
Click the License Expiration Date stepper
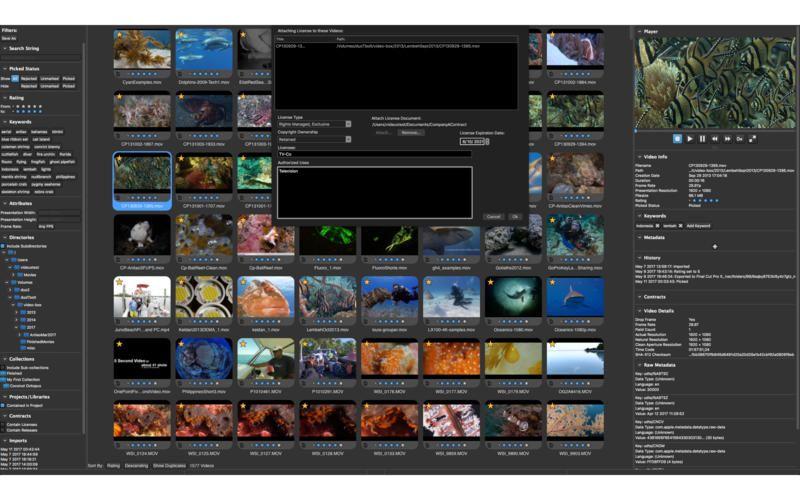(x=487, y=141)
